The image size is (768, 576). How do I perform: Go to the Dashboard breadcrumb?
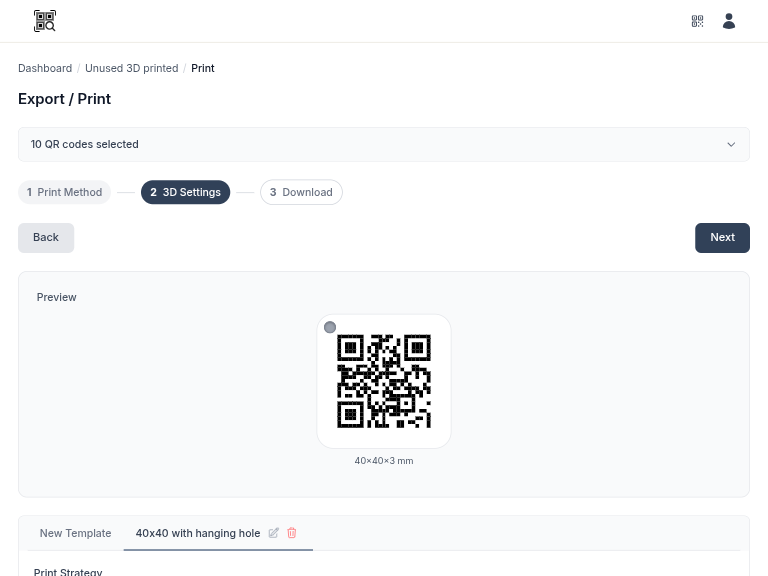pyautogui.click(x=45, y=68)
